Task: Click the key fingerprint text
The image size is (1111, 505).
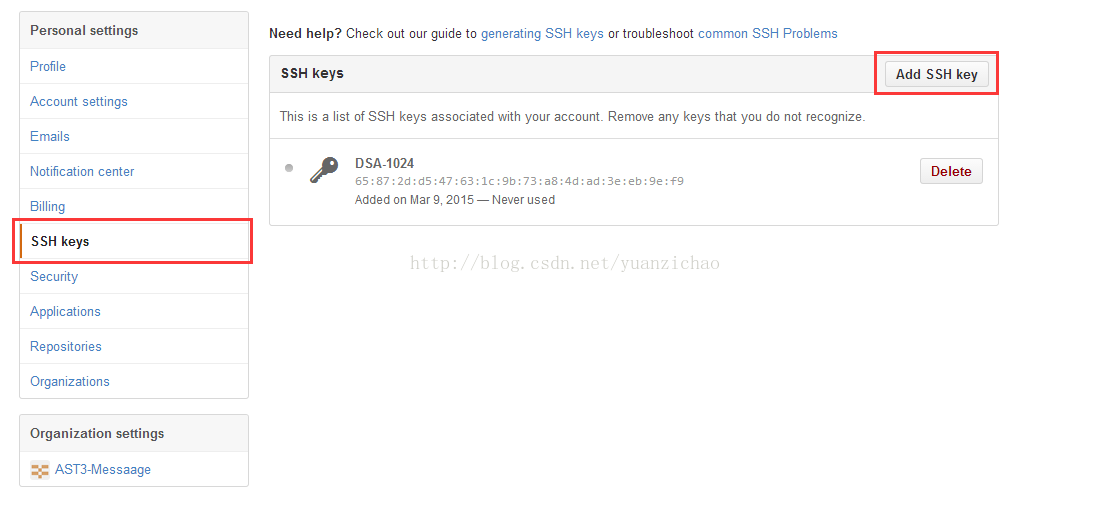Action: coord(519,181)
